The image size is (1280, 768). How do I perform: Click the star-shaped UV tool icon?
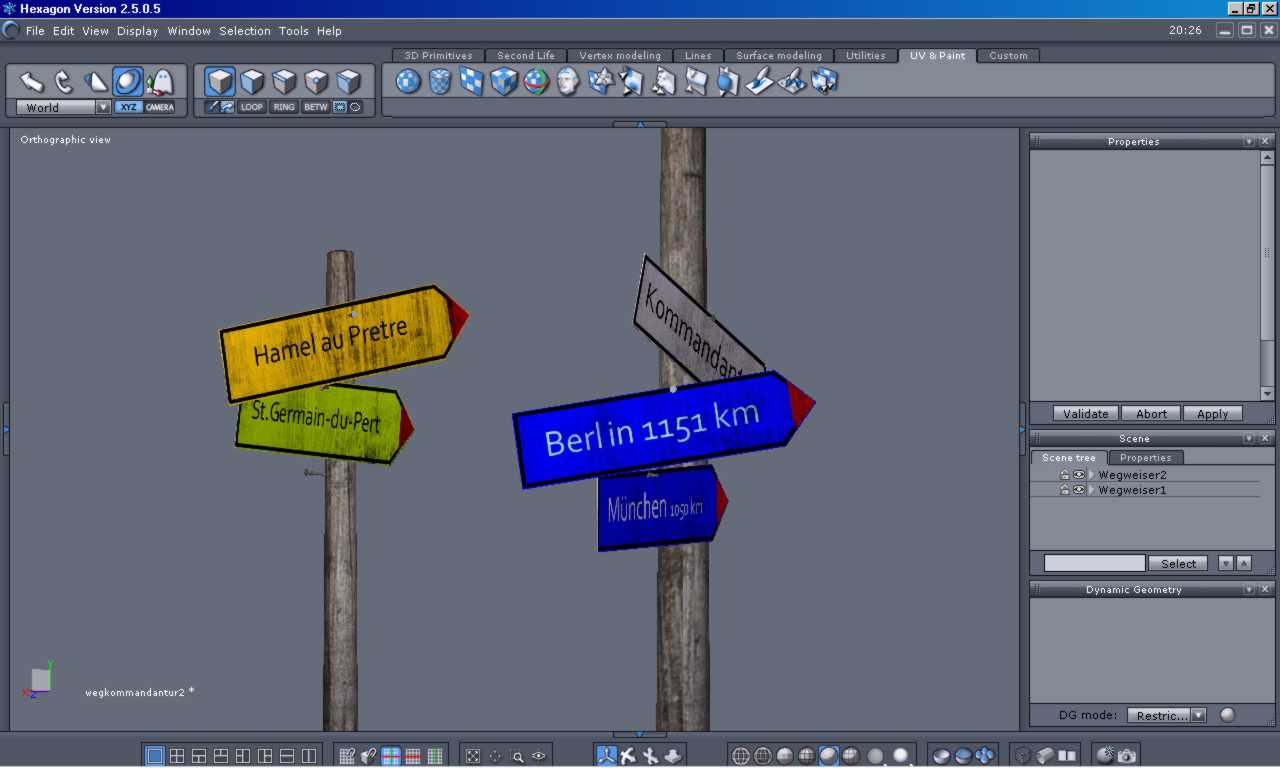[x=600, y=81]
